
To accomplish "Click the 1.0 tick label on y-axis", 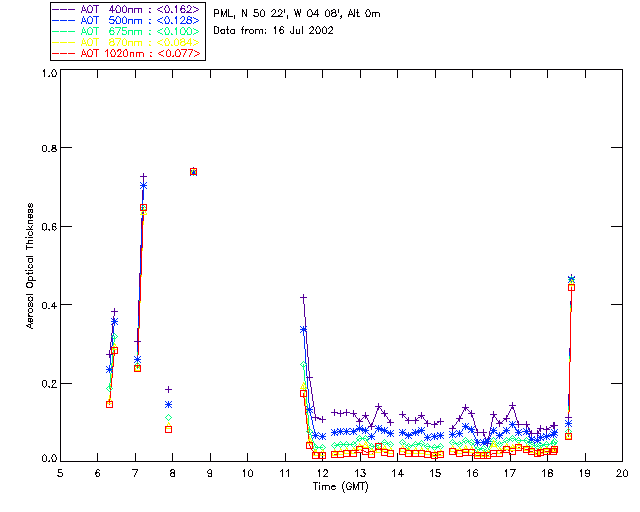I will pos(48,74).
